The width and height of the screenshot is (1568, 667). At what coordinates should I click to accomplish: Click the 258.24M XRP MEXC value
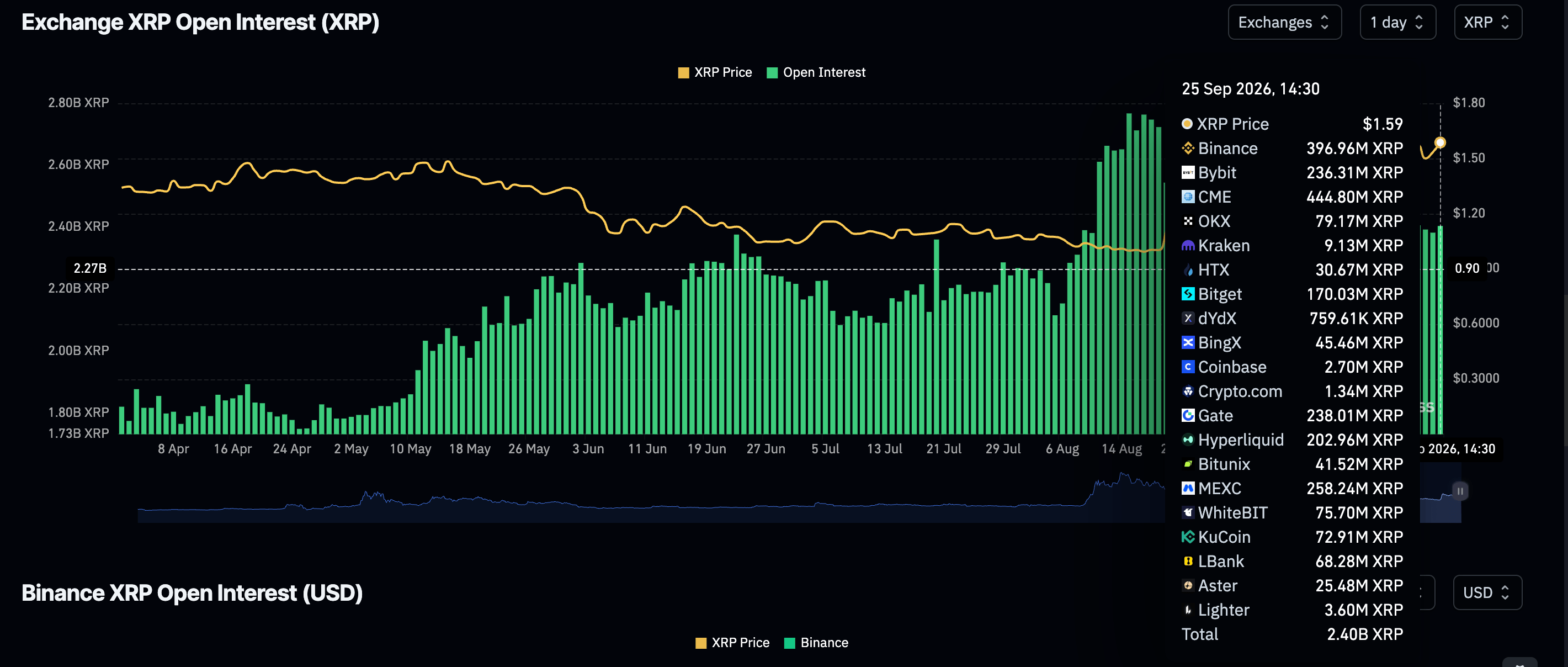[1354, 489]
